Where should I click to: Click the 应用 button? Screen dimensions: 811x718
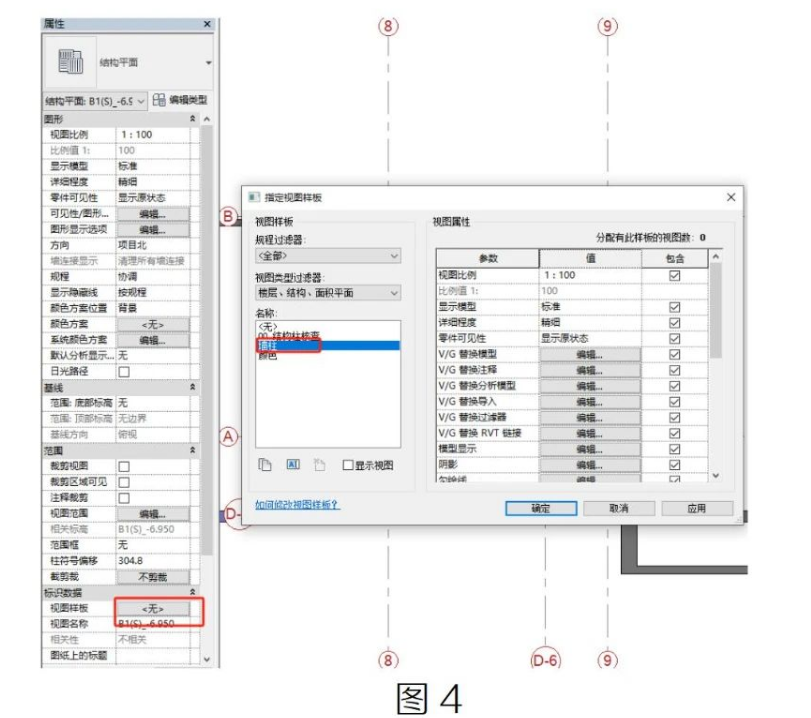[697, 508]
